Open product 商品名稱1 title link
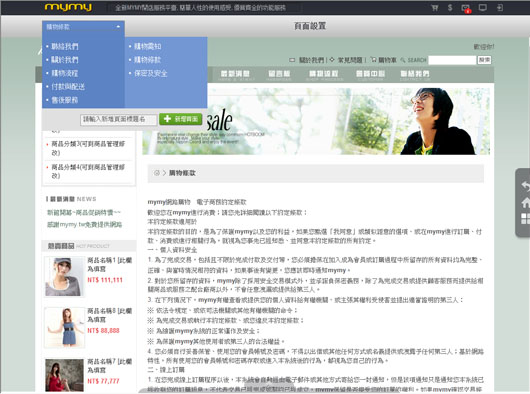530x394 pixels. pos(110,264)
